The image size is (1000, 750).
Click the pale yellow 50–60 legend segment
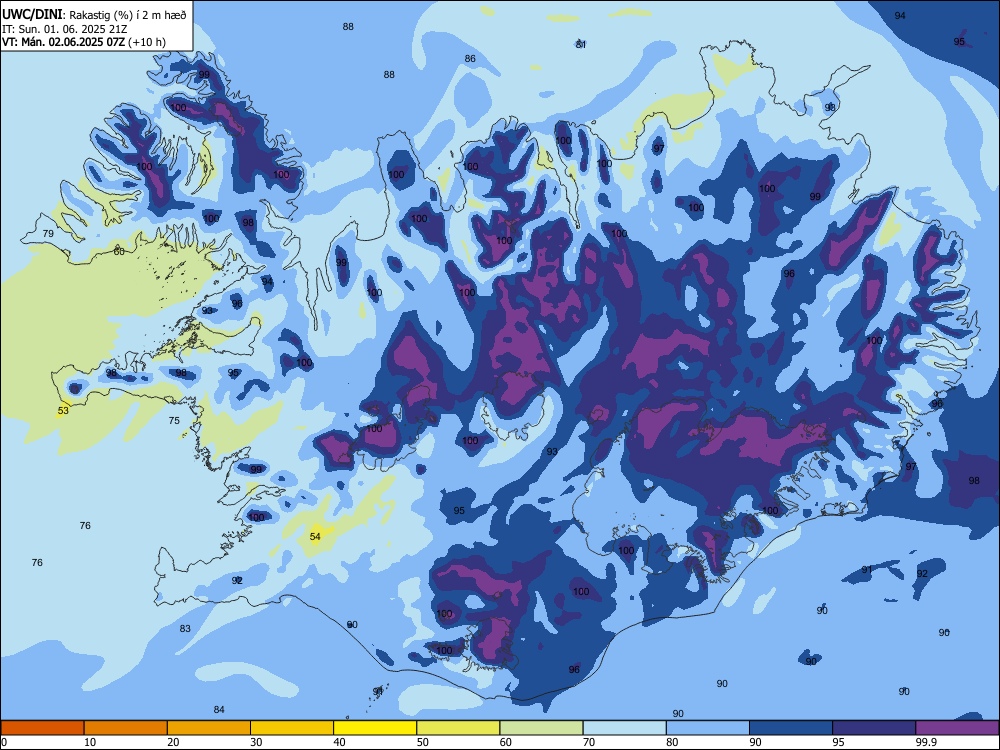pos(458,728)
